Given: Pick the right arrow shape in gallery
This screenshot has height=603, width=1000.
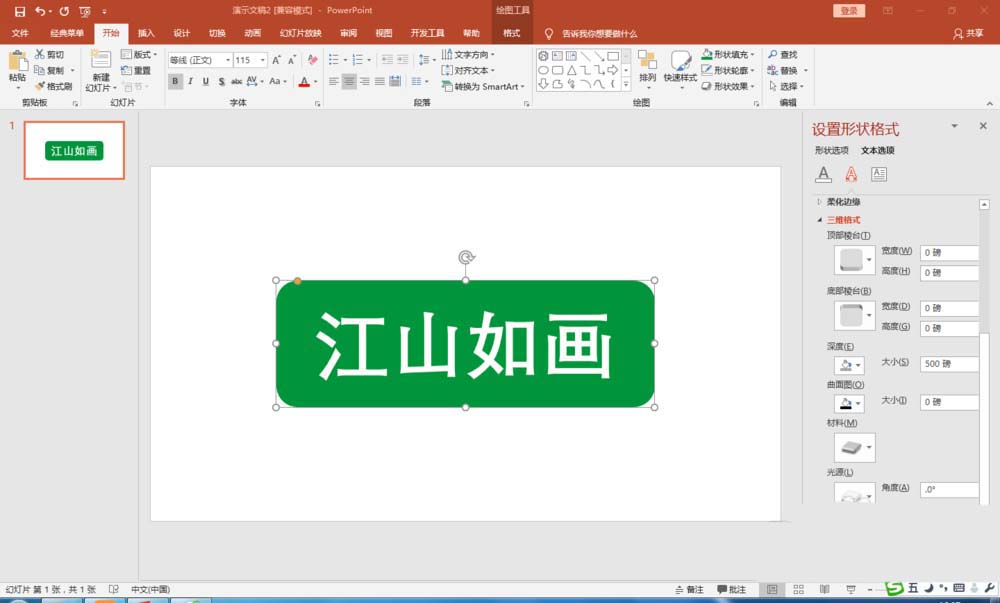Looking at the screenshot, I should [613, 69].
